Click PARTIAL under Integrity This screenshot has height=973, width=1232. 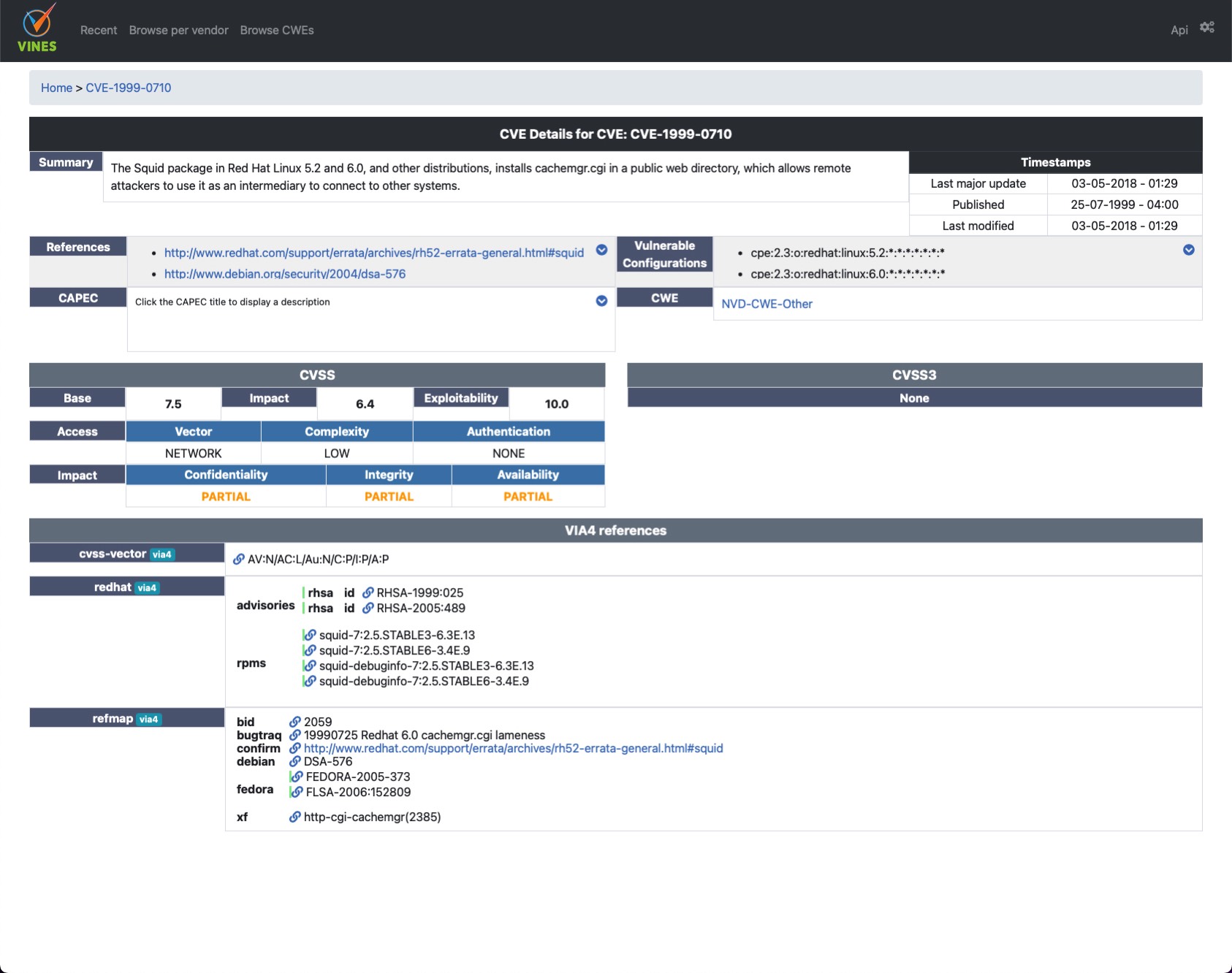[389, 497]
